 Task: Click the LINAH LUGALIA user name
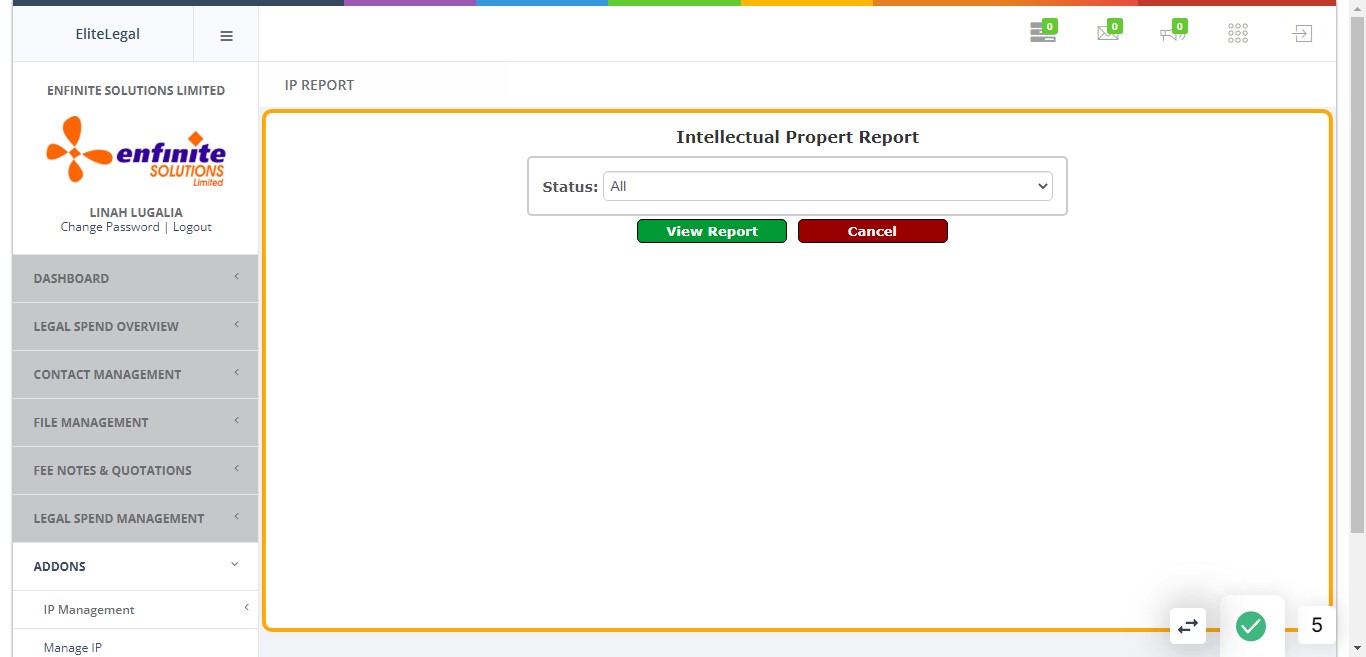click(x=136, y=212)
